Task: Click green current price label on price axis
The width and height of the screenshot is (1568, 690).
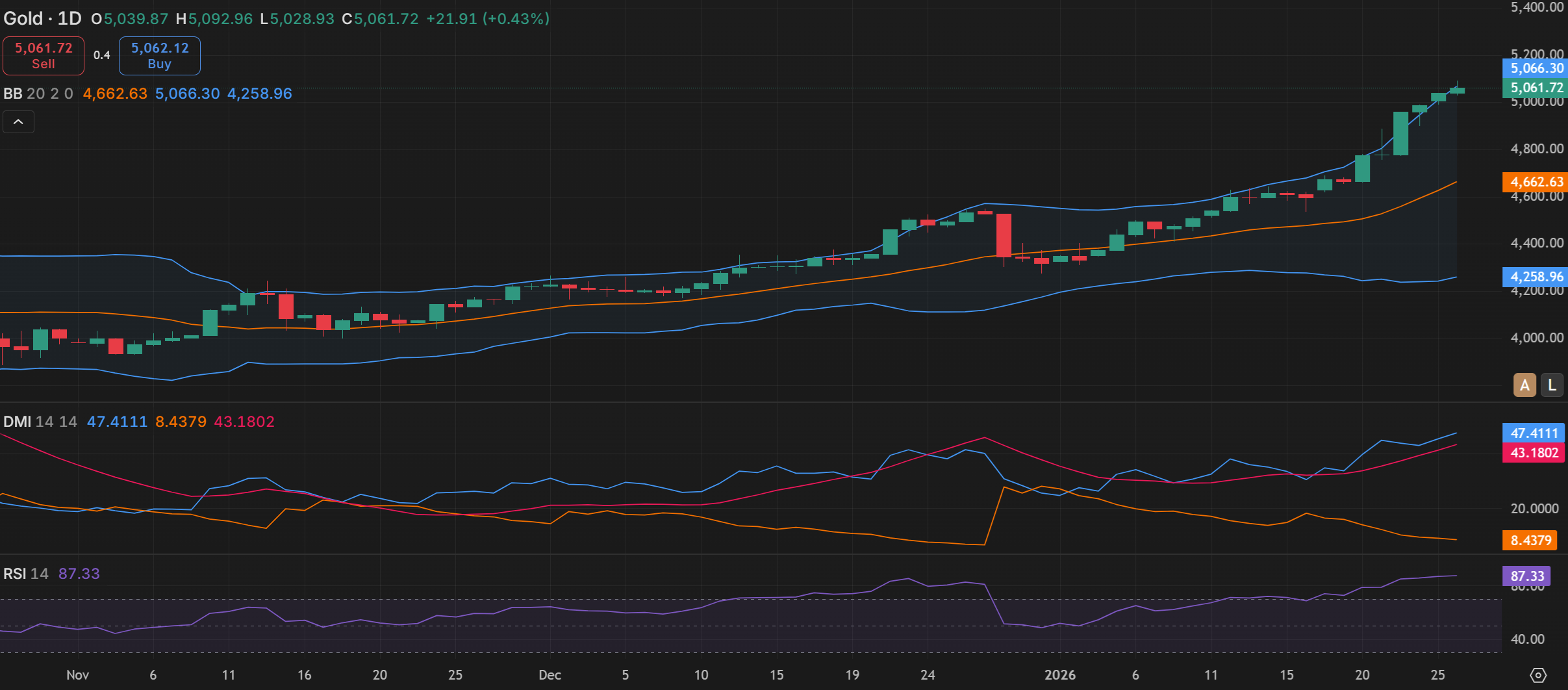Action: [x=1536, y=88]
